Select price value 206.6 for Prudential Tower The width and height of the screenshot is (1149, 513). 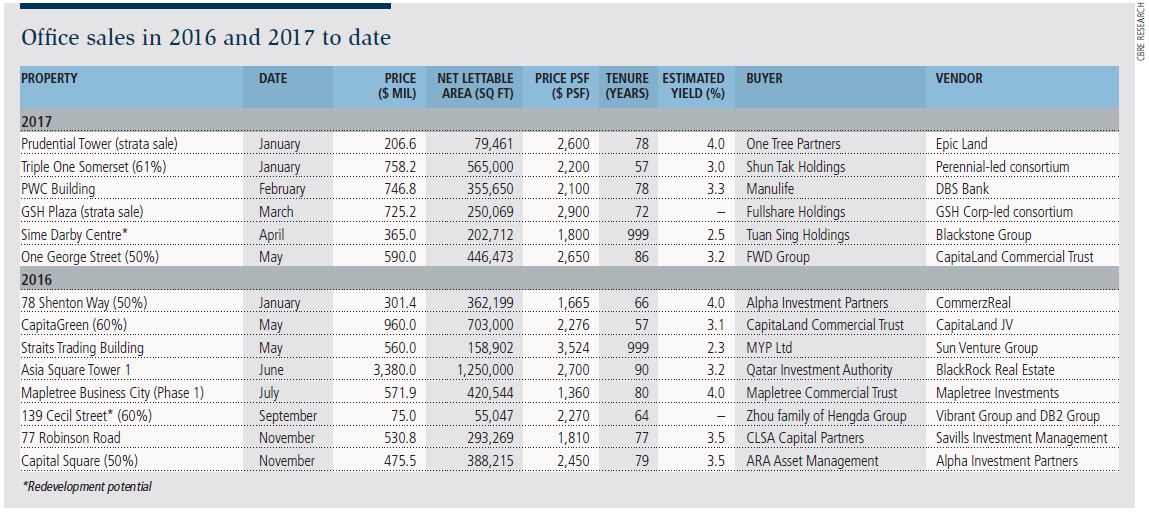click(x=401, y=144)
